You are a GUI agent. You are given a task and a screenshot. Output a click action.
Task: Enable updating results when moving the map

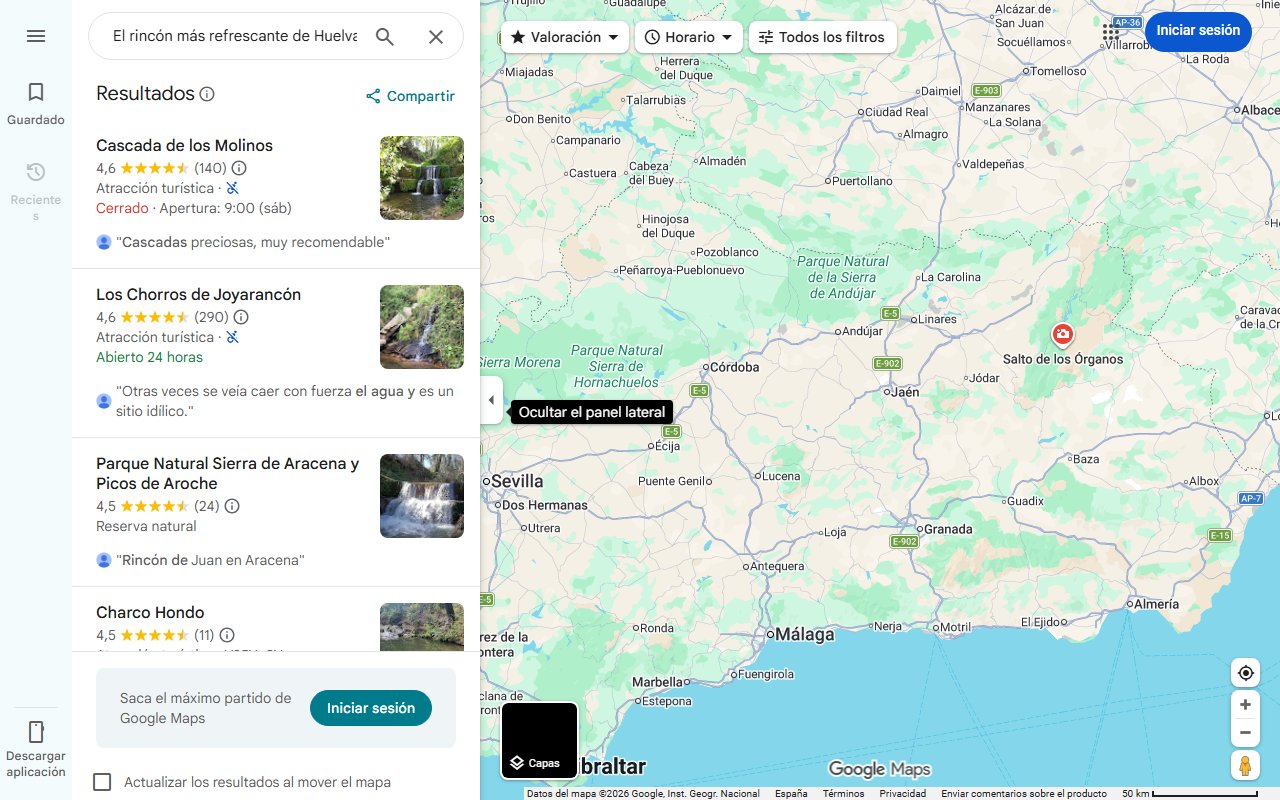(102, 782)
